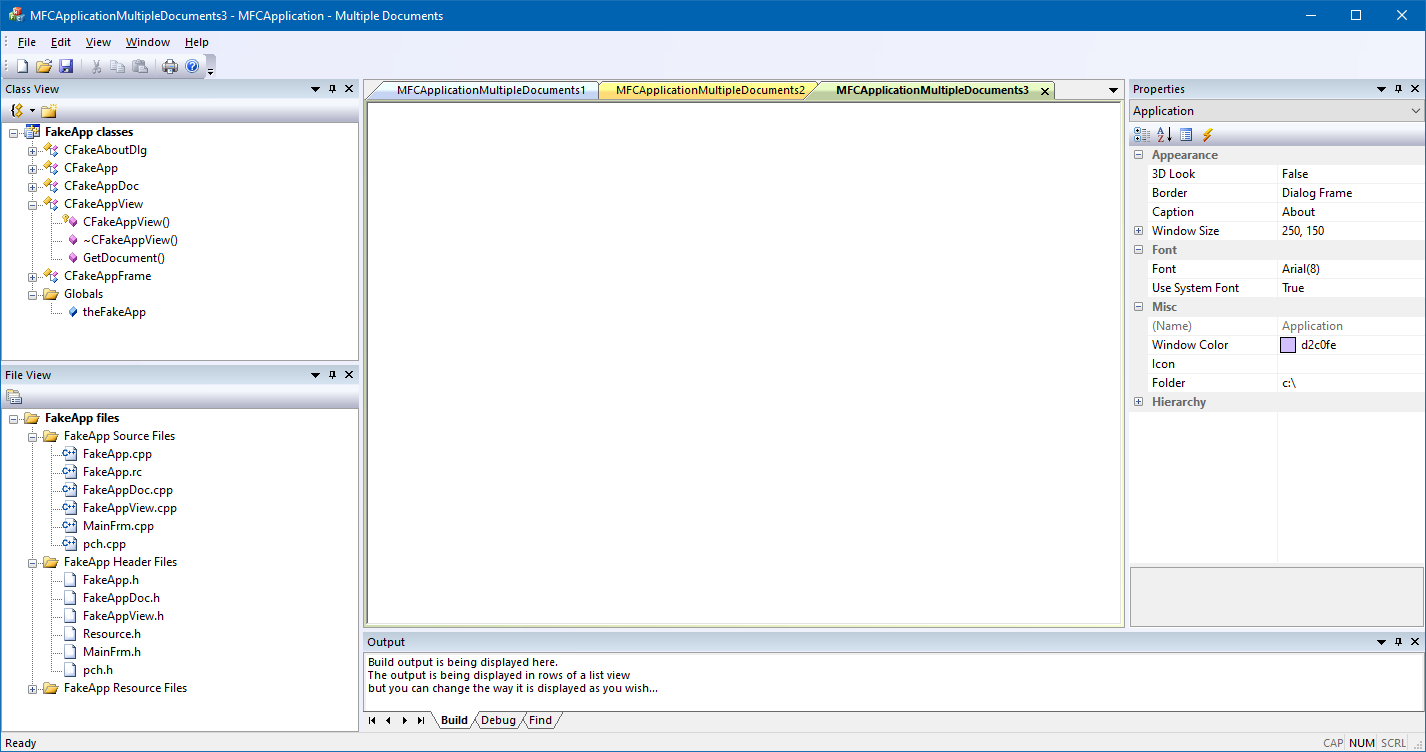
Task: Close the MFCApplicationMultipleDocuments3 document tab
Action: [1044, 90]
